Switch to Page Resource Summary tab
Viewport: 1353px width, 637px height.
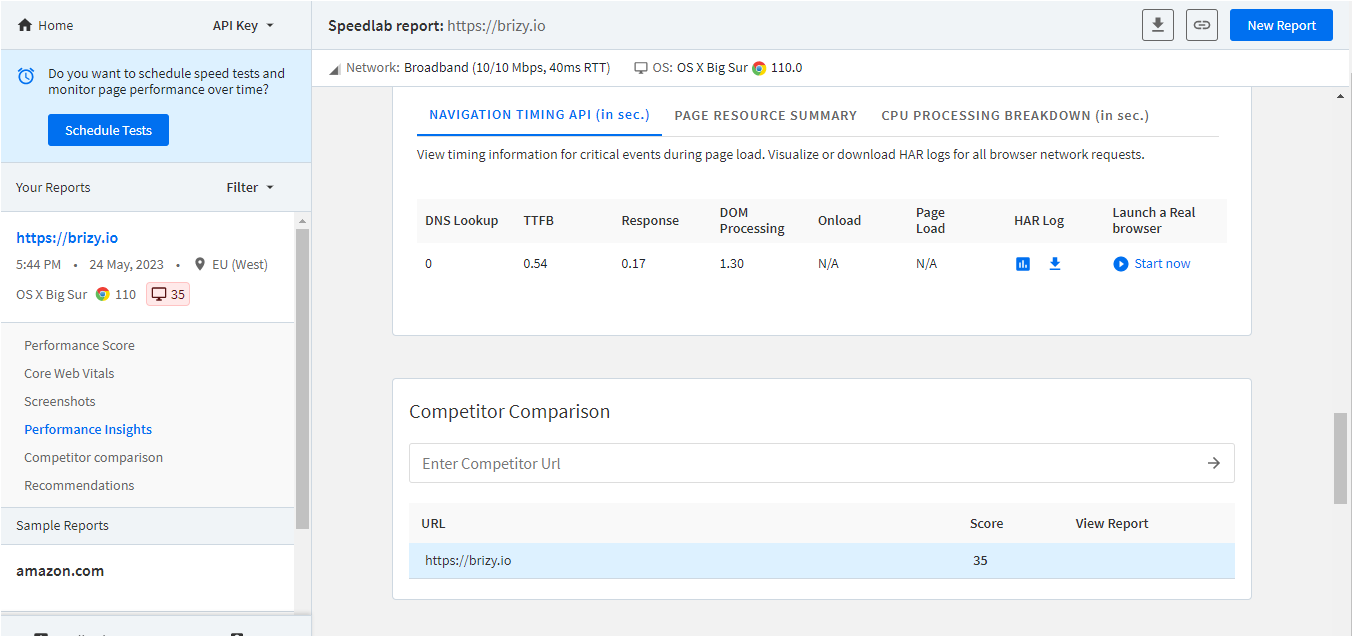point(765,115)
